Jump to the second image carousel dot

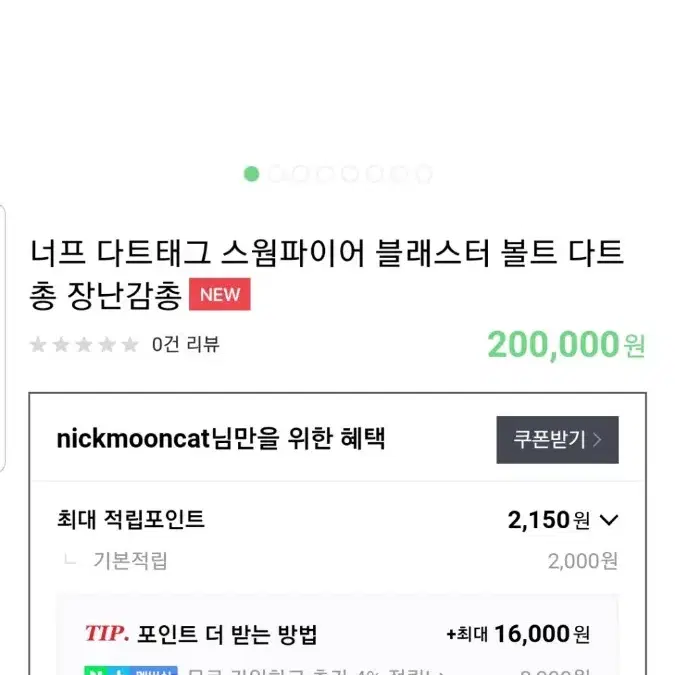(x=276, y=174)
